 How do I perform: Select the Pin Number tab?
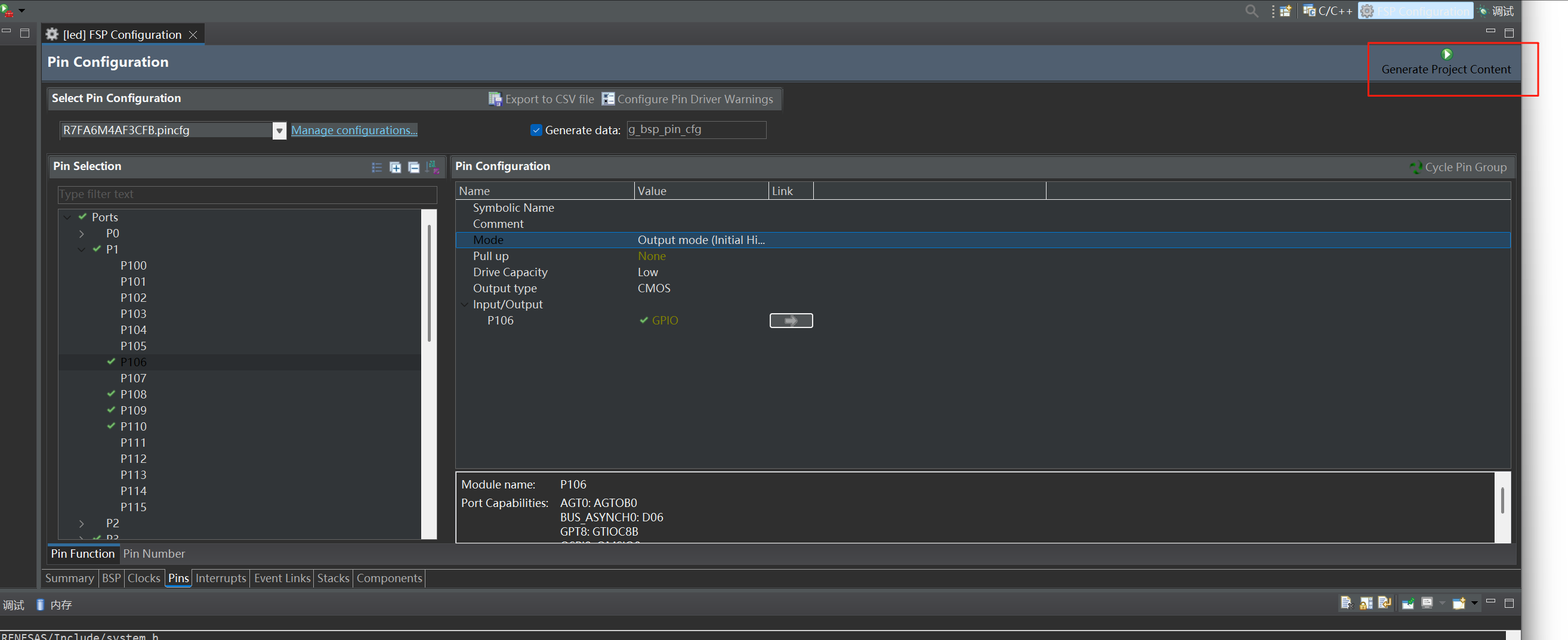(154, 554)
